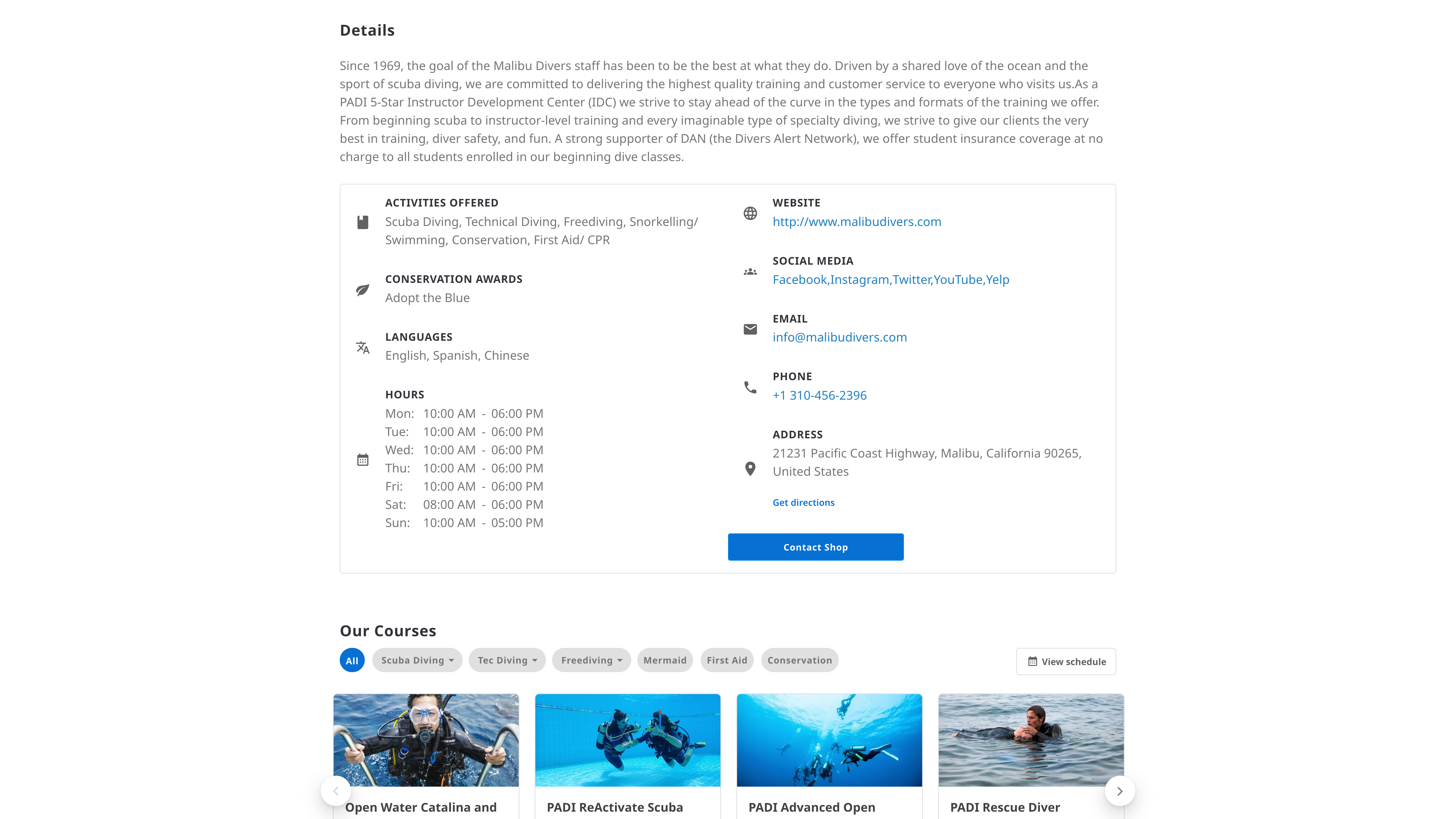Image resolution: width=1456 pixels, height=819 pixels.
Task: Click the Contact Shop button
Action: point(816,547)
